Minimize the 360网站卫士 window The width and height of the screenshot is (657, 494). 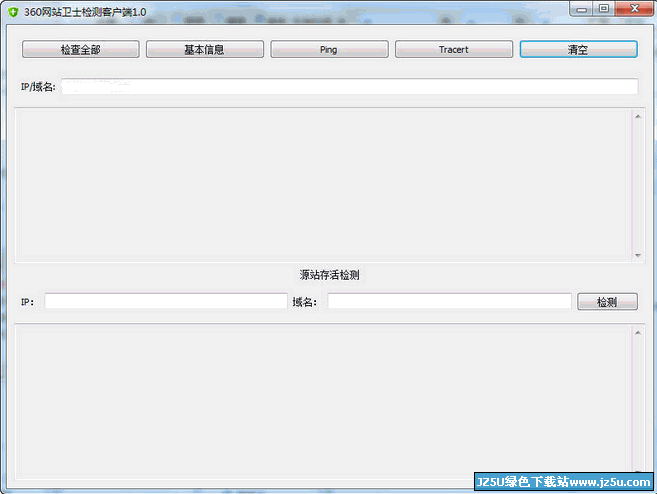click(x=581, y=9)
